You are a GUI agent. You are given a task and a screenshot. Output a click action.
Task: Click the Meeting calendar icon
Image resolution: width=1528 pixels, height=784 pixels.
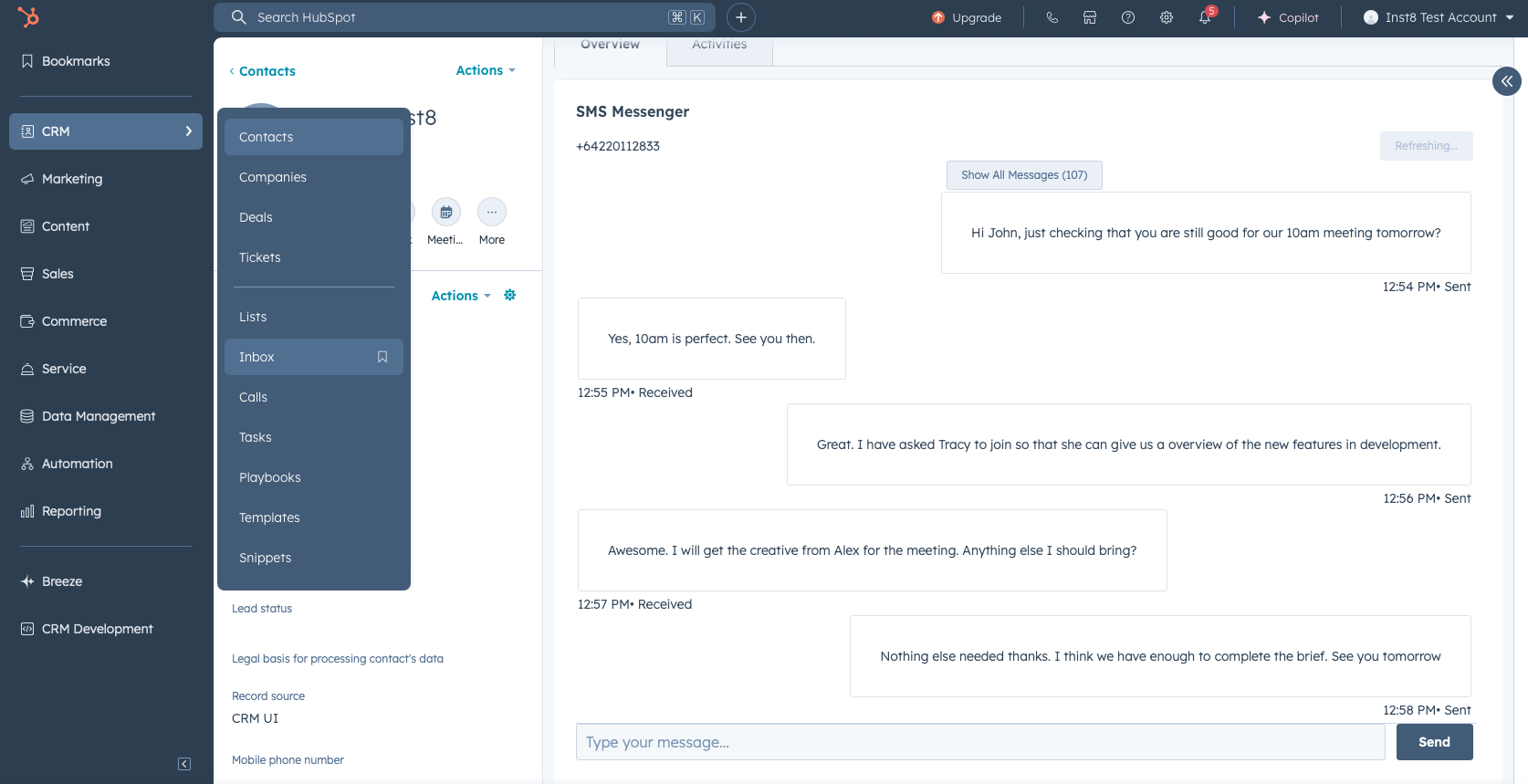(446, 212)
